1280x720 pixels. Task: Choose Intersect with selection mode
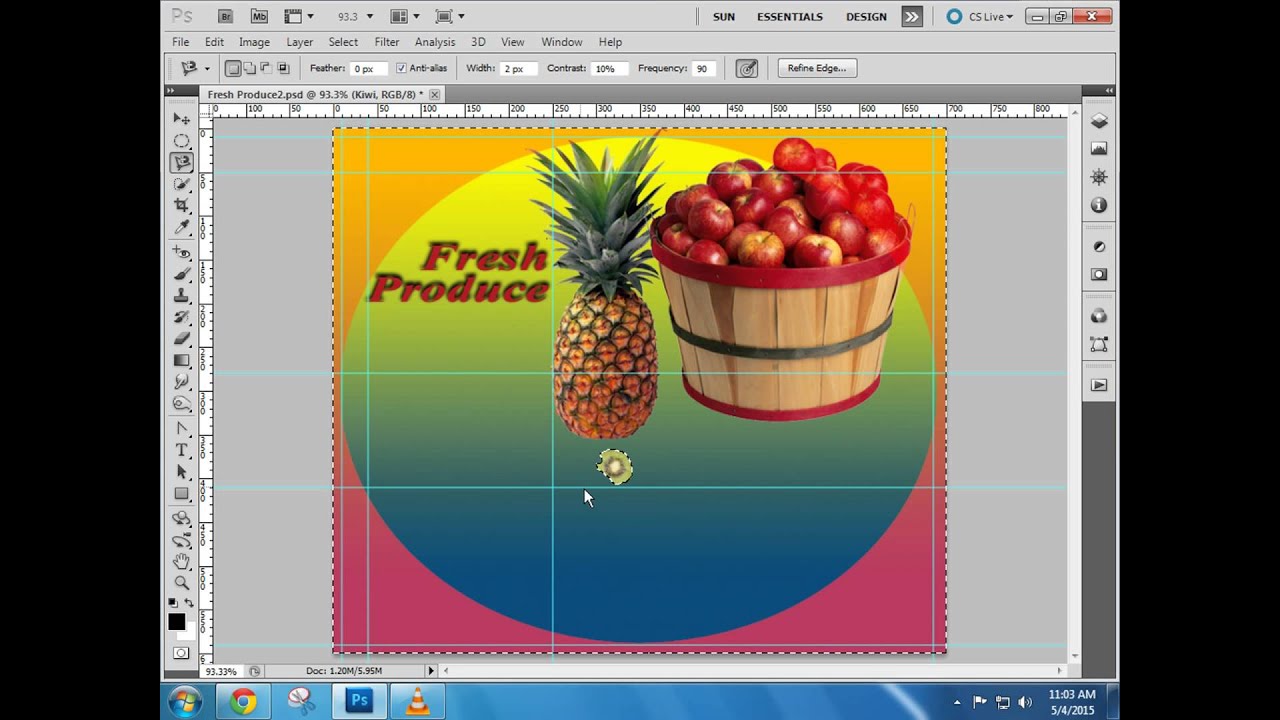(284, 68)
